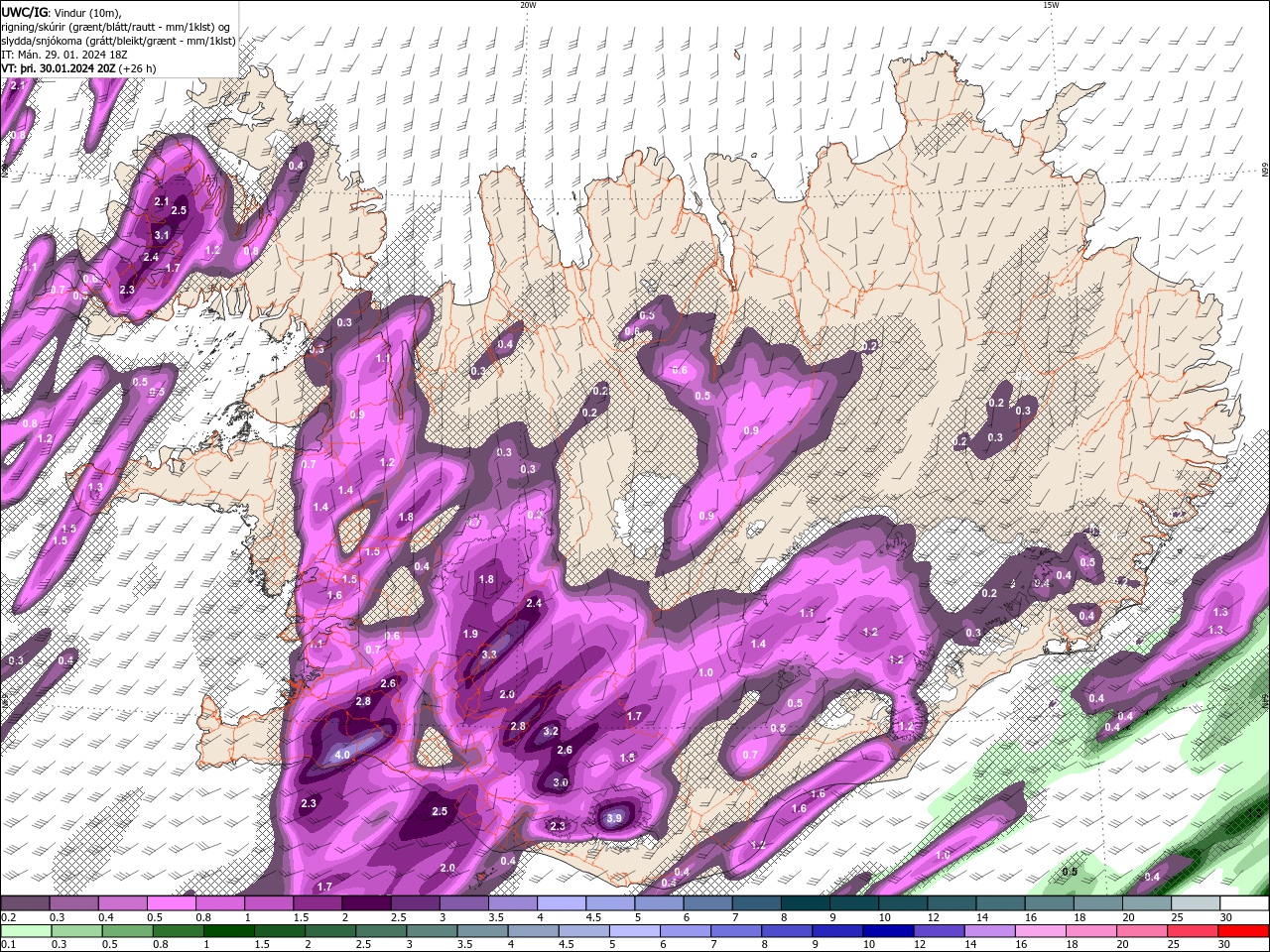This screenshot has width=1270, height=952.
Task: Click the snow legend label '0.2'
Action: click(9, 917)
